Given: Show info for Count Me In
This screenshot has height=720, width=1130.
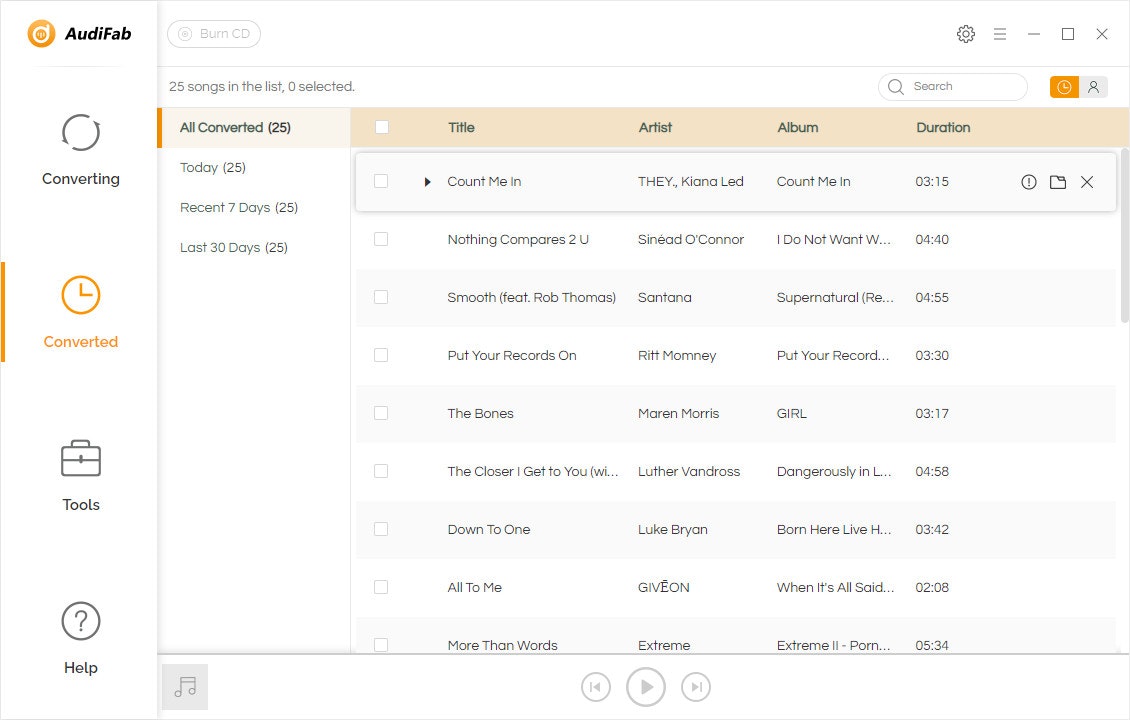Looking at the screenshot, I should click(x=1028, y=182).
